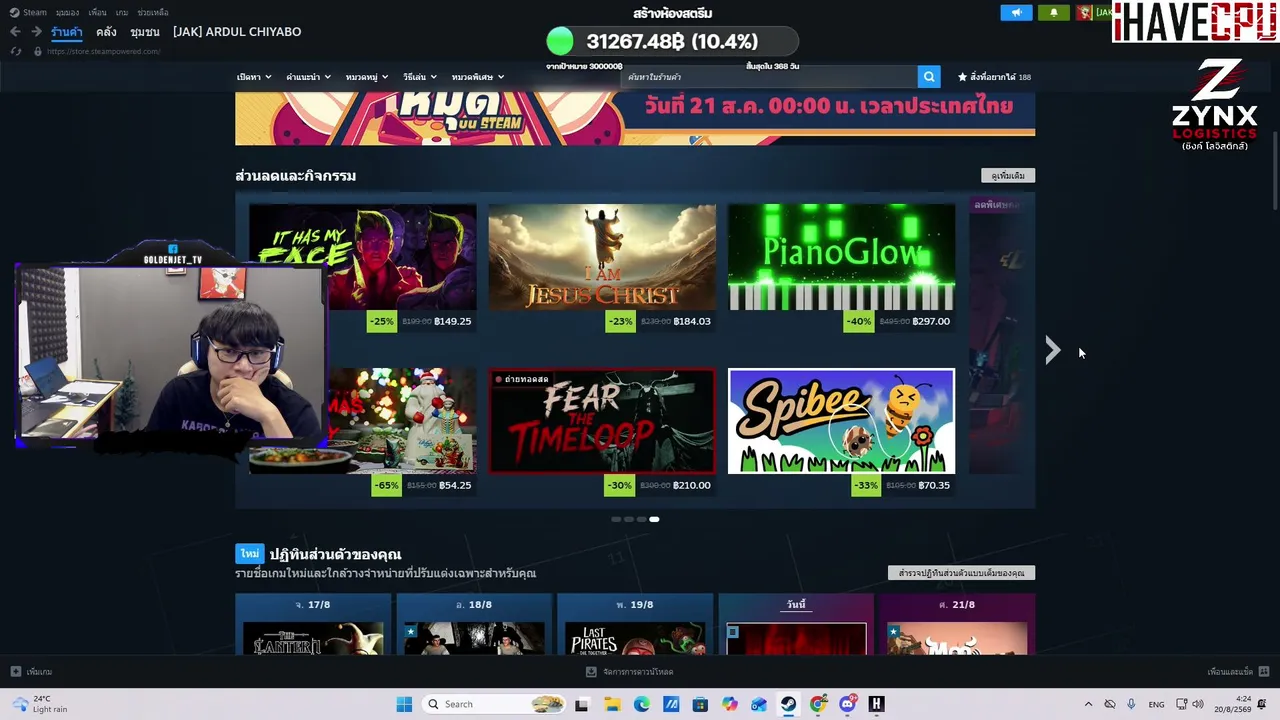Image resolution: width=1280 pixels, height=720 pixels.
Task: Launch File Explorer from taskbar
Action: (x=612, y=704)
